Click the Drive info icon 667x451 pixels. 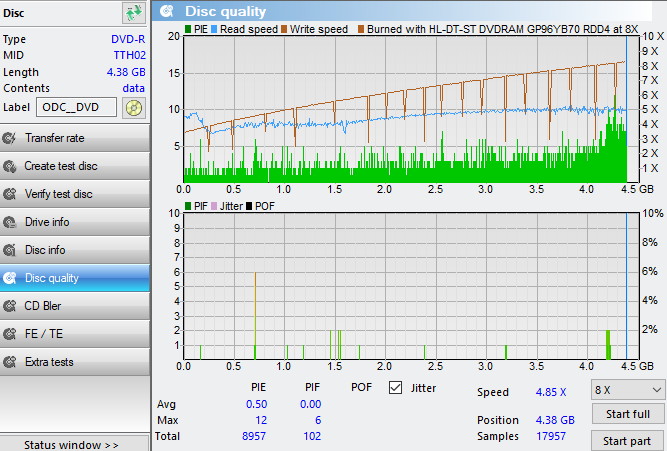tap(10, 222)
